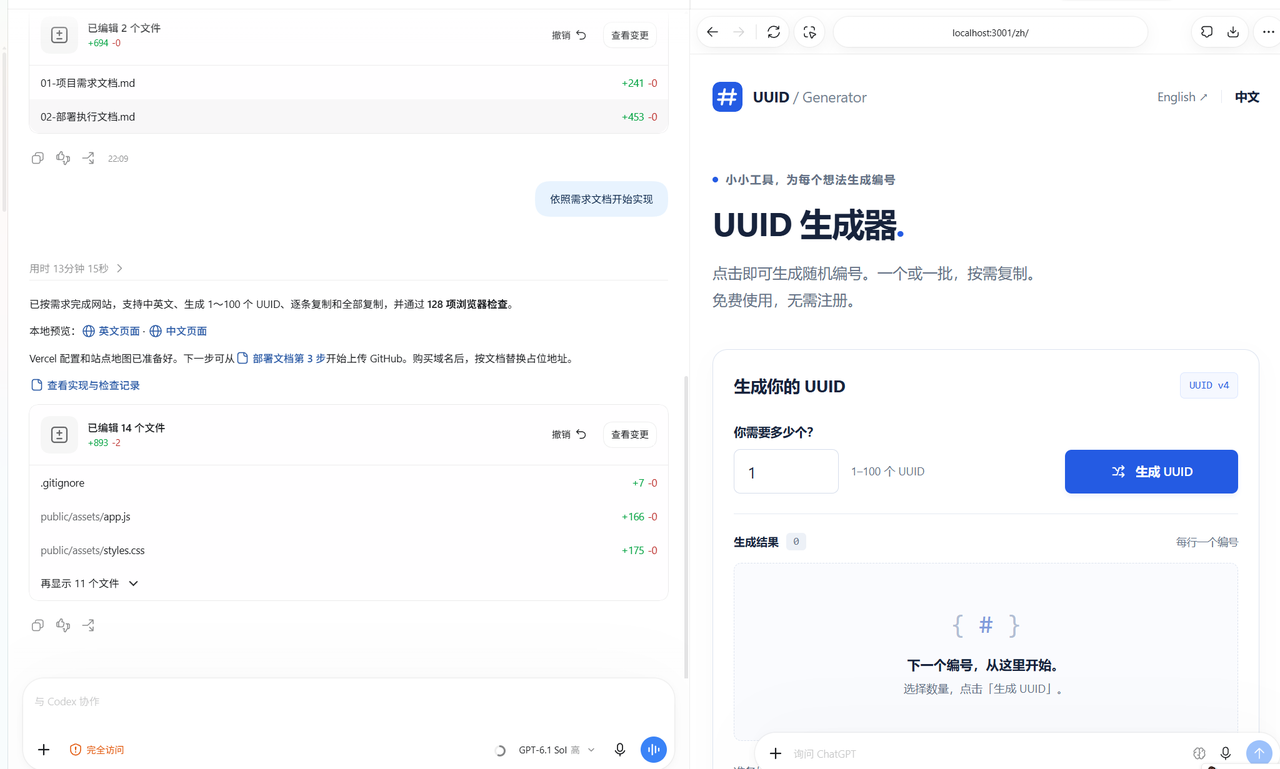Open the 部署文档第 3 步 link
The width and height of the screenshot is (1280, 769).
coord(281,358)
